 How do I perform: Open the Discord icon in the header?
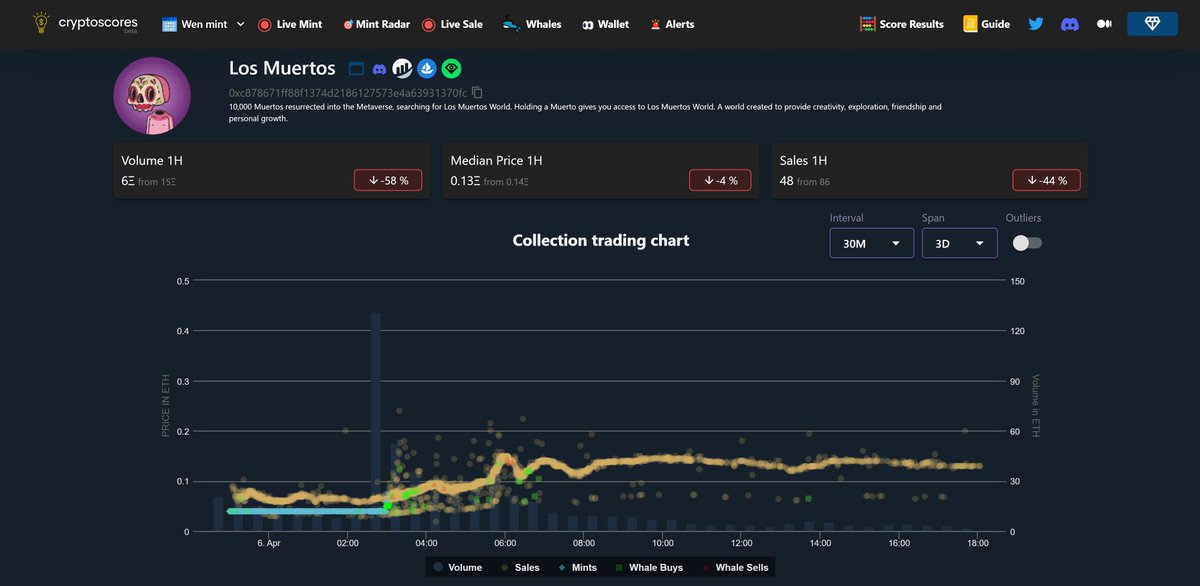1070,24
